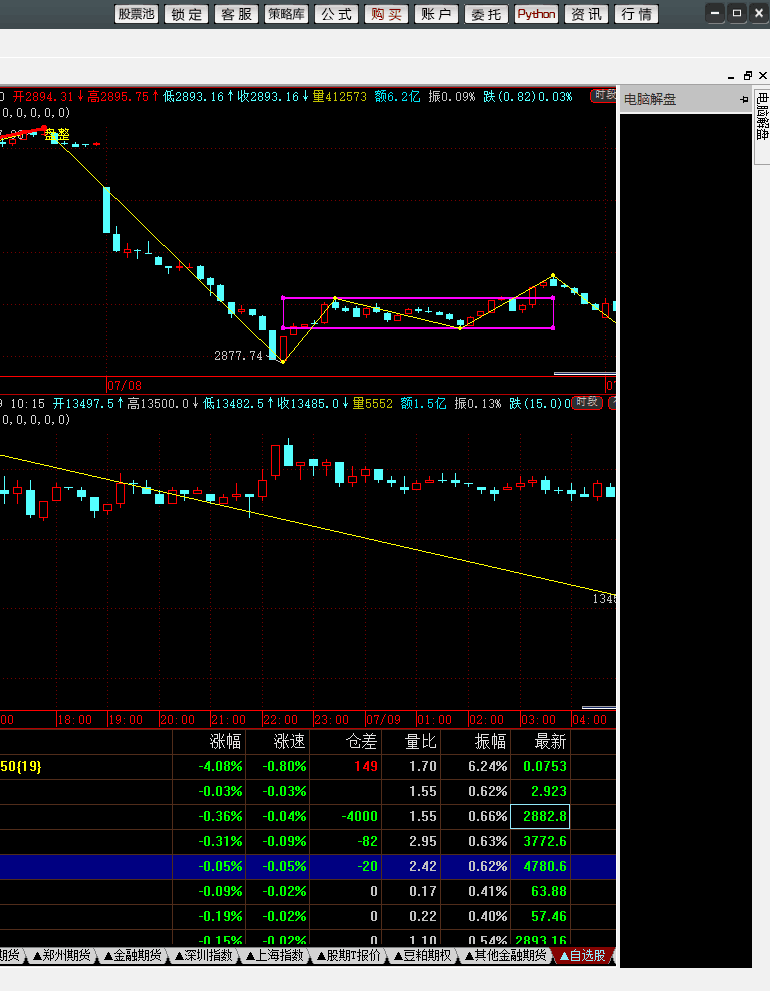Select the row with latest price 0.0753
Viewport: 770px width, 991px height.
(308, 766)
